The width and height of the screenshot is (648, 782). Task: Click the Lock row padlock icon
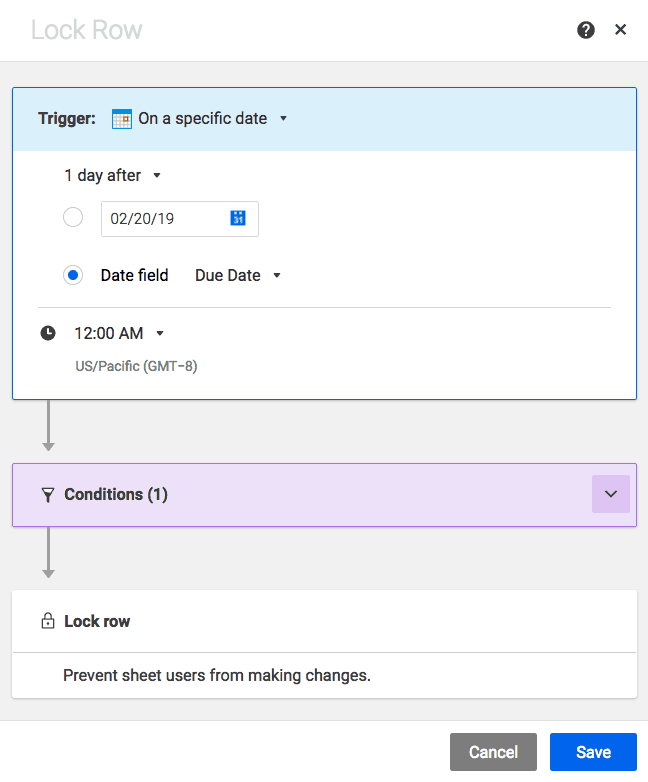(47, 621)
